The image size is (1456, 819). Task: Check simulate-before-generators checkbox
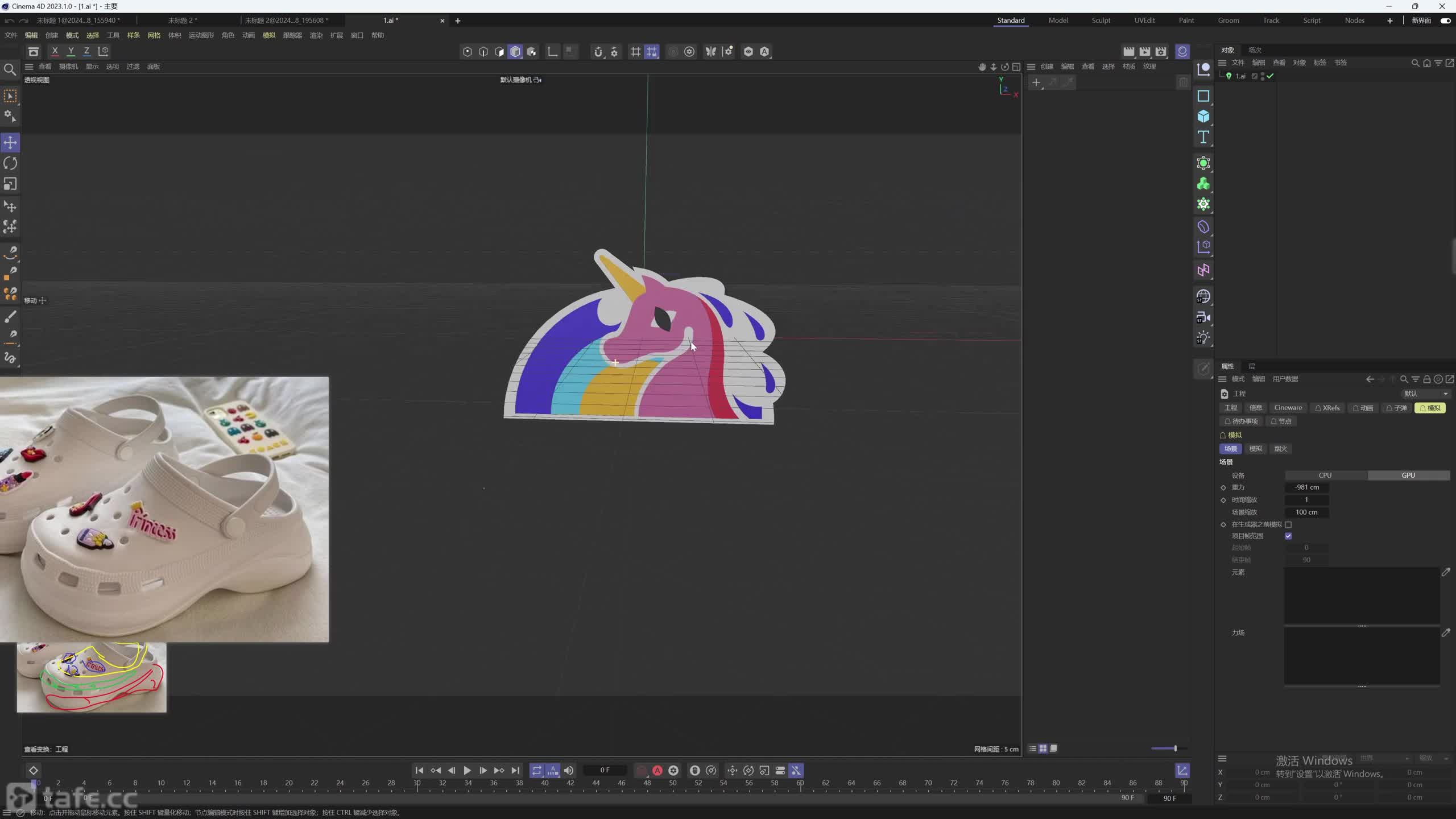[x=1288, y=524]
